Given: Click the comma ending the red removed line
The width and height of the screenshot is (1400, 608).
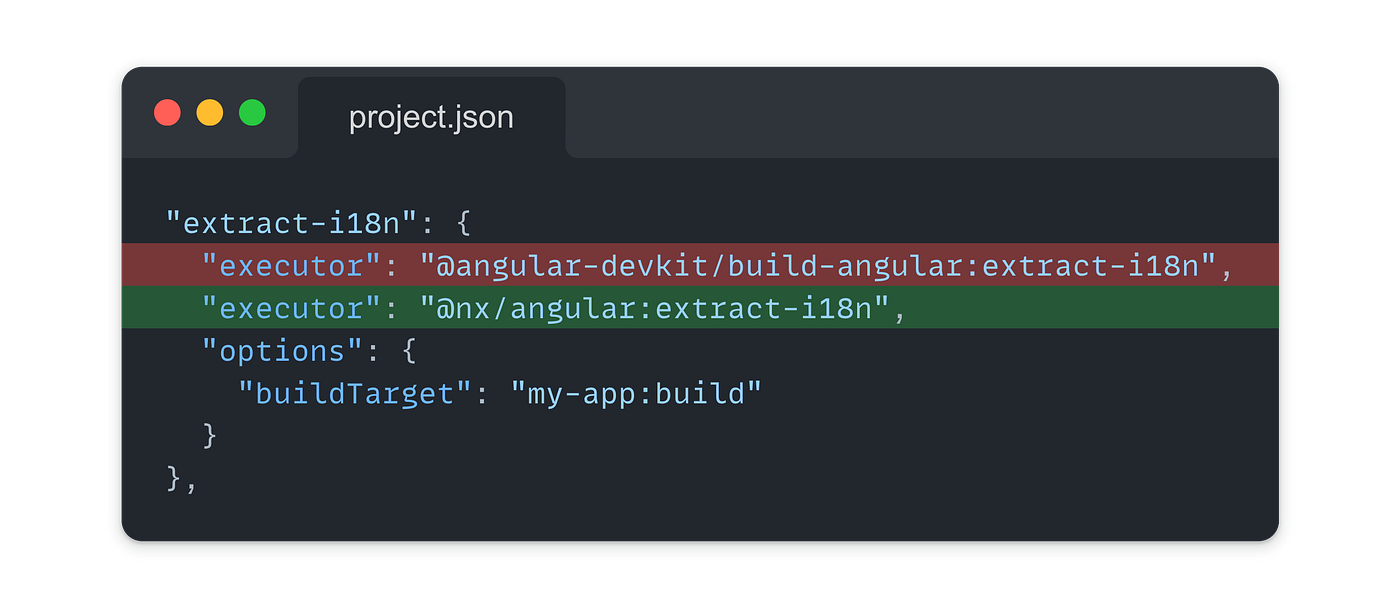Looking at the screenshot, I should point(1226,267).
